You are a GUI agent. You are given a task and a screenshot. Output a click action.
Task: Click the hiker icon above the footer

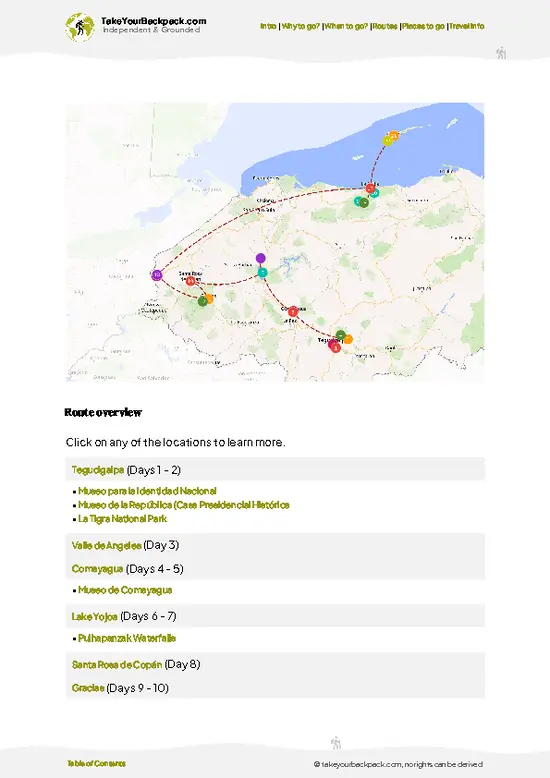(x=336, y=743)
